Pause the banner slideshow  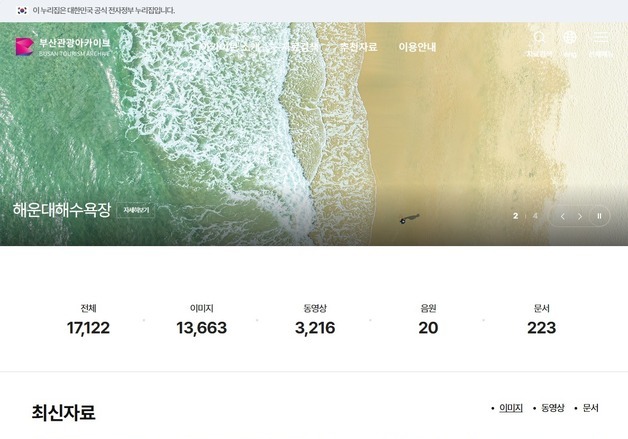[599, 216]
